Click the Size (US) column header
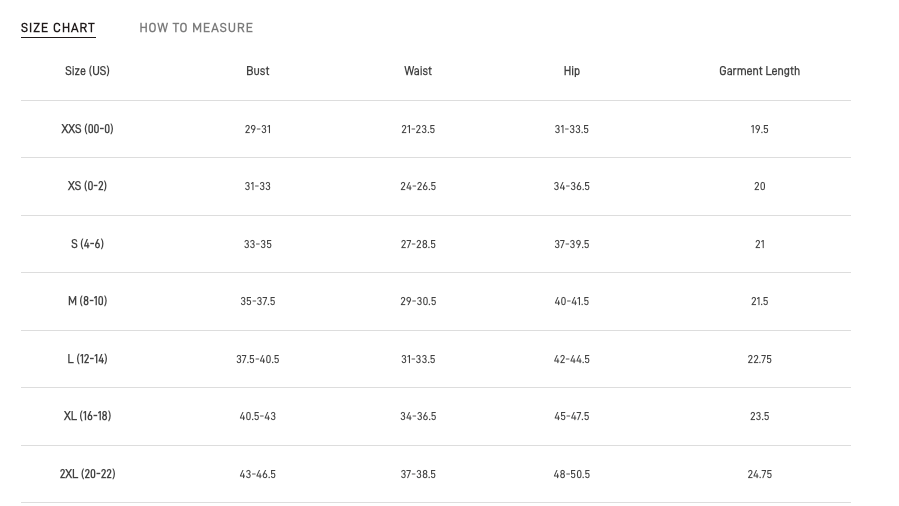This screenshot has width=899, height=506. pyautogui.click(x=87, y=71)
